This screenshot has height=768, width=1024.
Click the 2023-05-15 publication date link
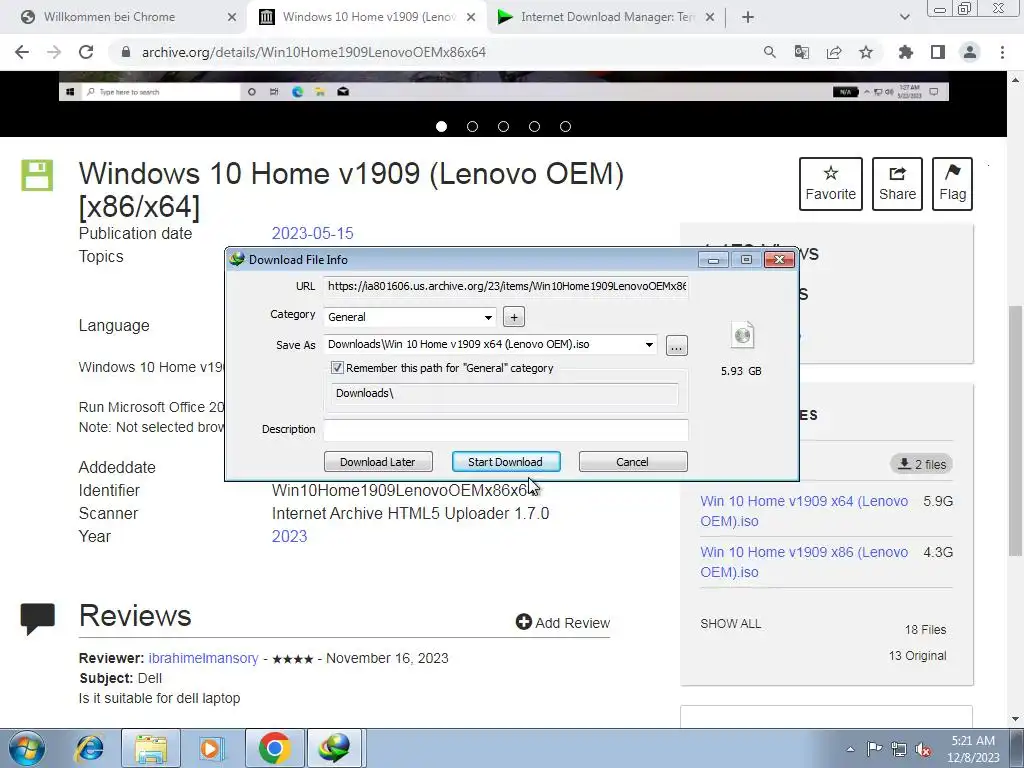pyautogui.click(x=312, y=233)
